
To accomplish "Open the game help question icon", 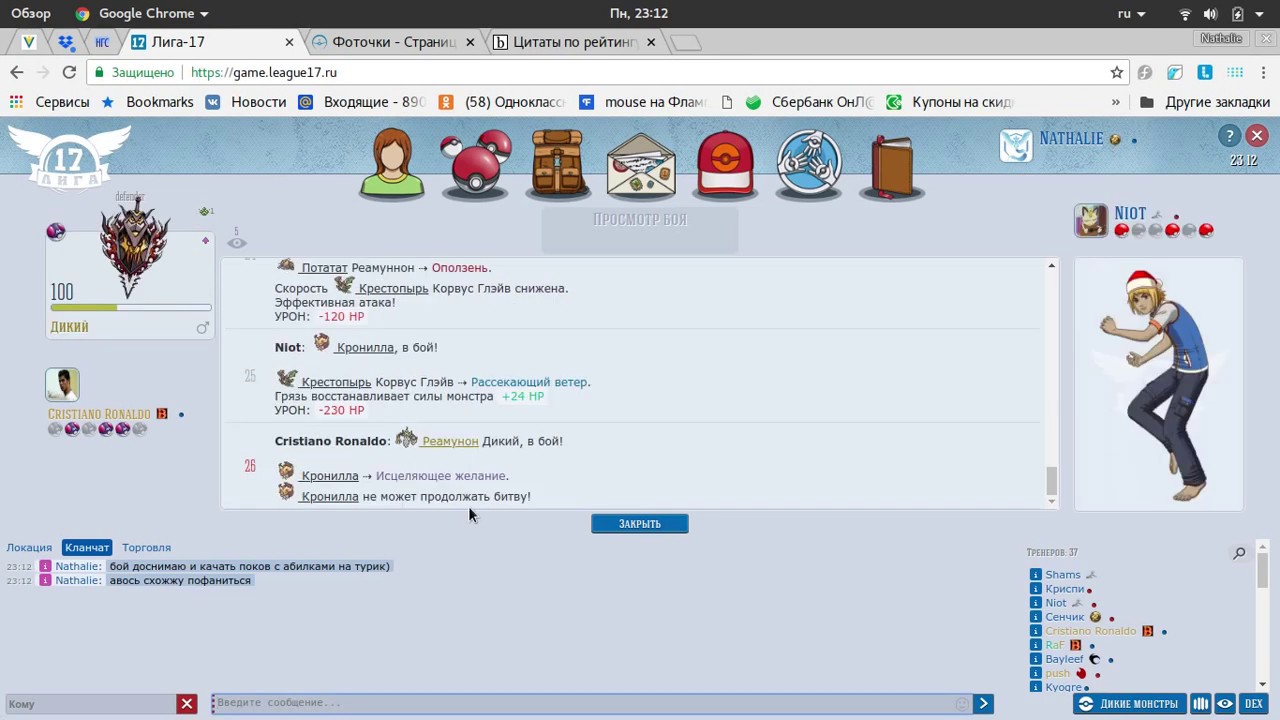I will click(x=1229, y=136).
